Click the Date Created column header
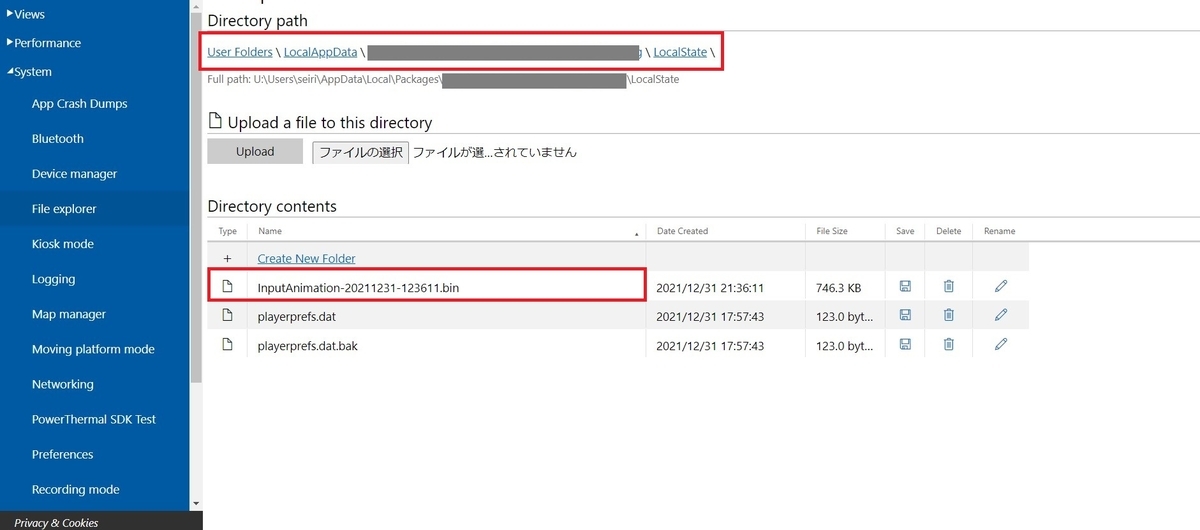The height and width of the screenshot is (530, 1200). (725, 231)
